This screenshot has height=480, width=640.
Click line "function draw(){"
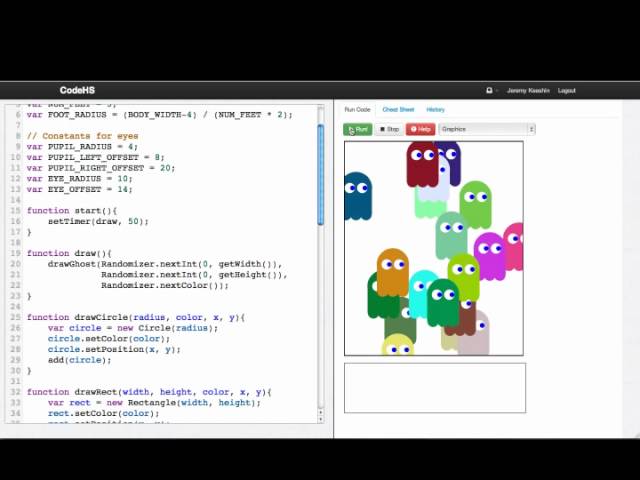click(x=69, y=253)
